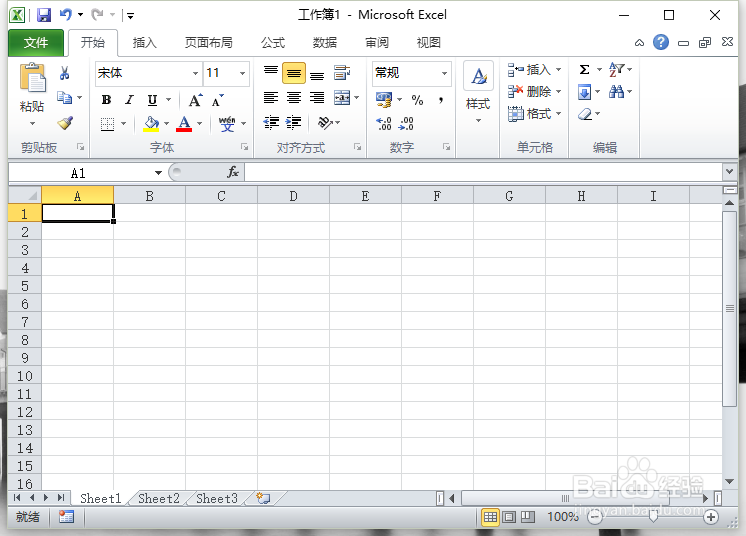Image resolution: width=746 pixels, height=536 pixels.
Task: Click the Insert Function fx button
Action: [x=233, y=172]
